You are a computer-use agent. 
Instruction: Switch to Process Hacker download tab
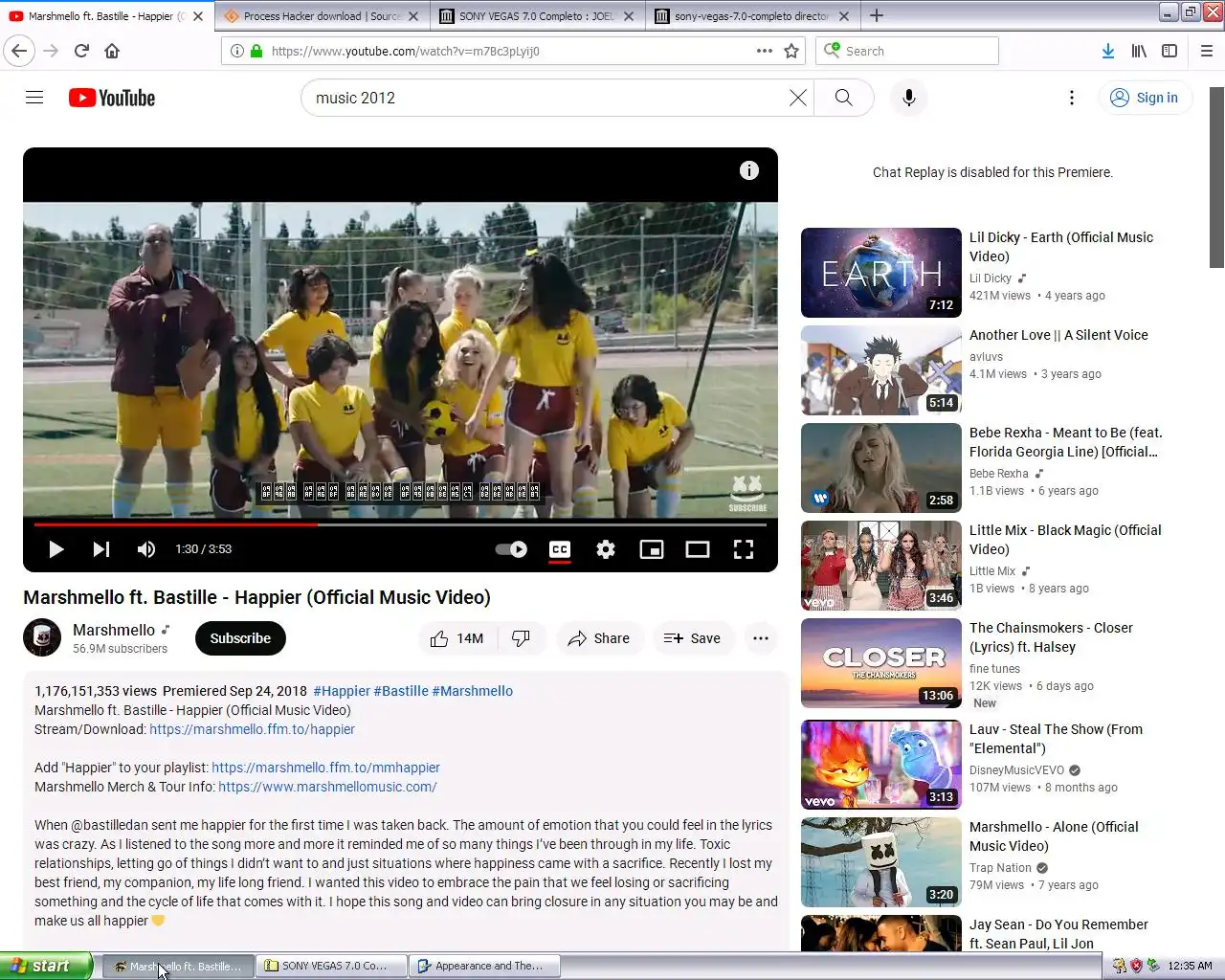tap(321, 16)
